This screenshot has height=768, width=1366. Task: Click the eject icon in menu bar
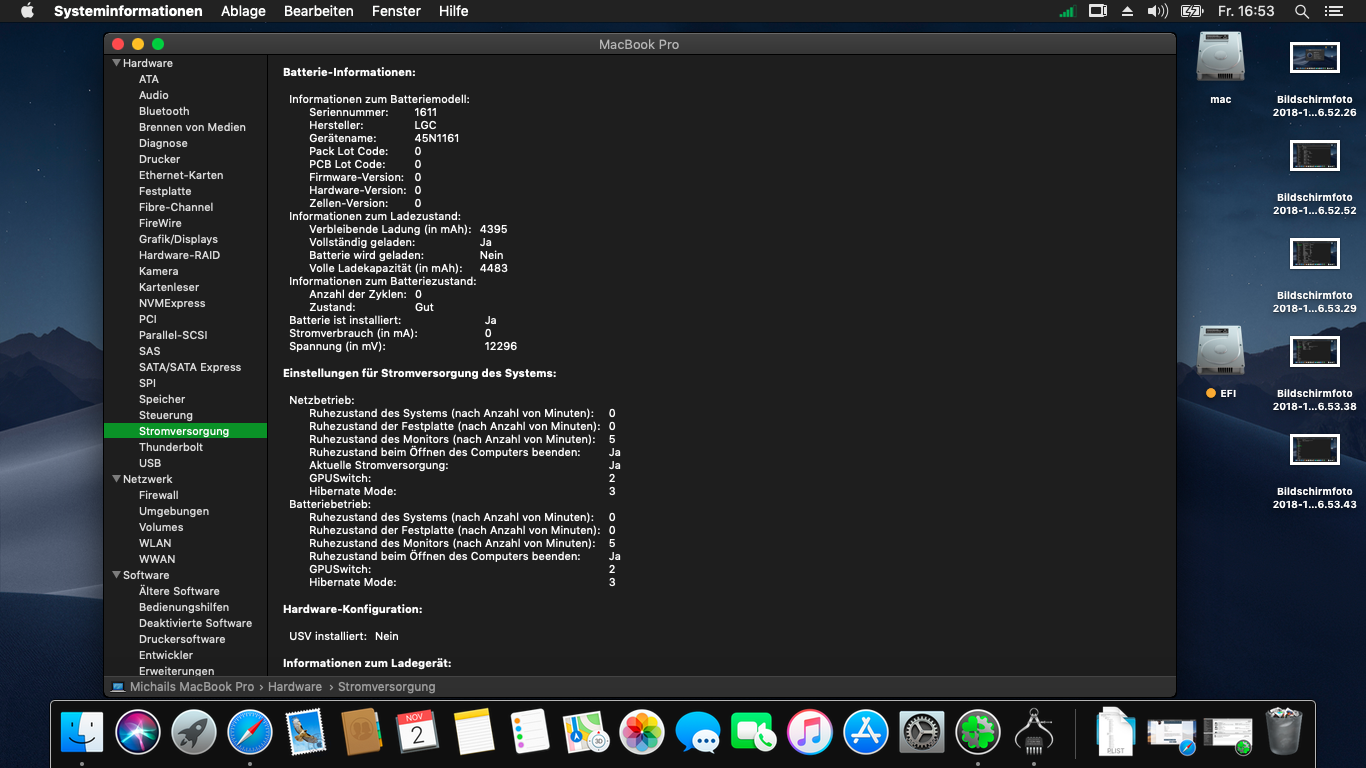click(x=1128, y=11)
